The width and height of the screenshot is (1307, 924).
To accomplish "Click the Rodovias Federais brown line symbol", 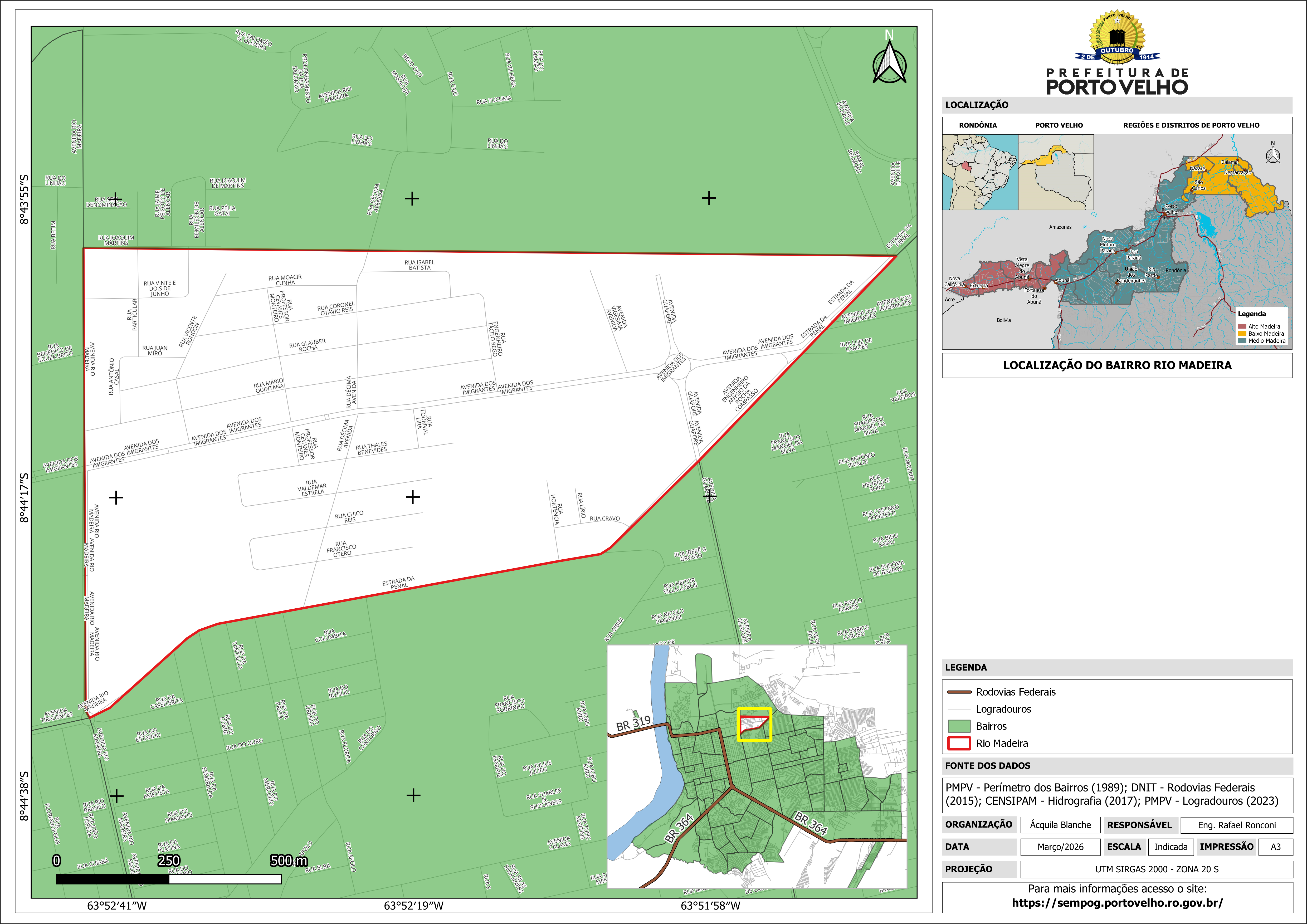I will coord(959,692).
